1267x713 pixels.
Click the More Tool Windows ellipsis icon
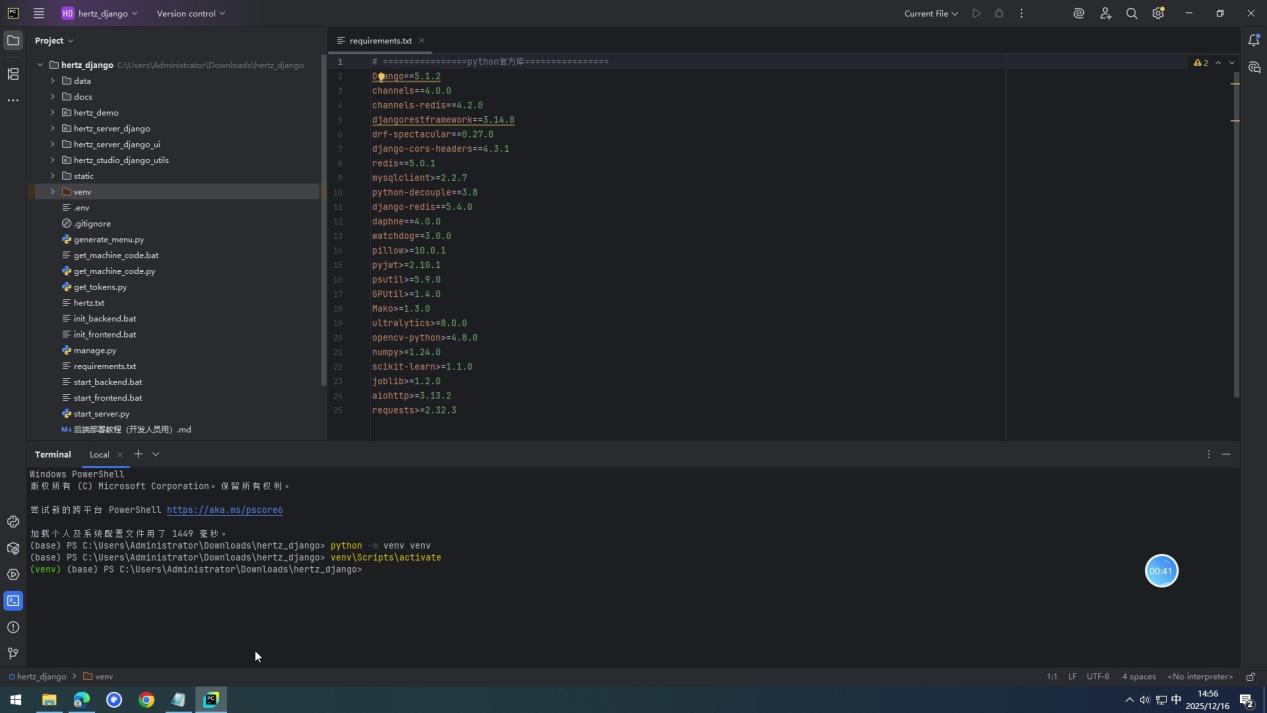[13, 99]
